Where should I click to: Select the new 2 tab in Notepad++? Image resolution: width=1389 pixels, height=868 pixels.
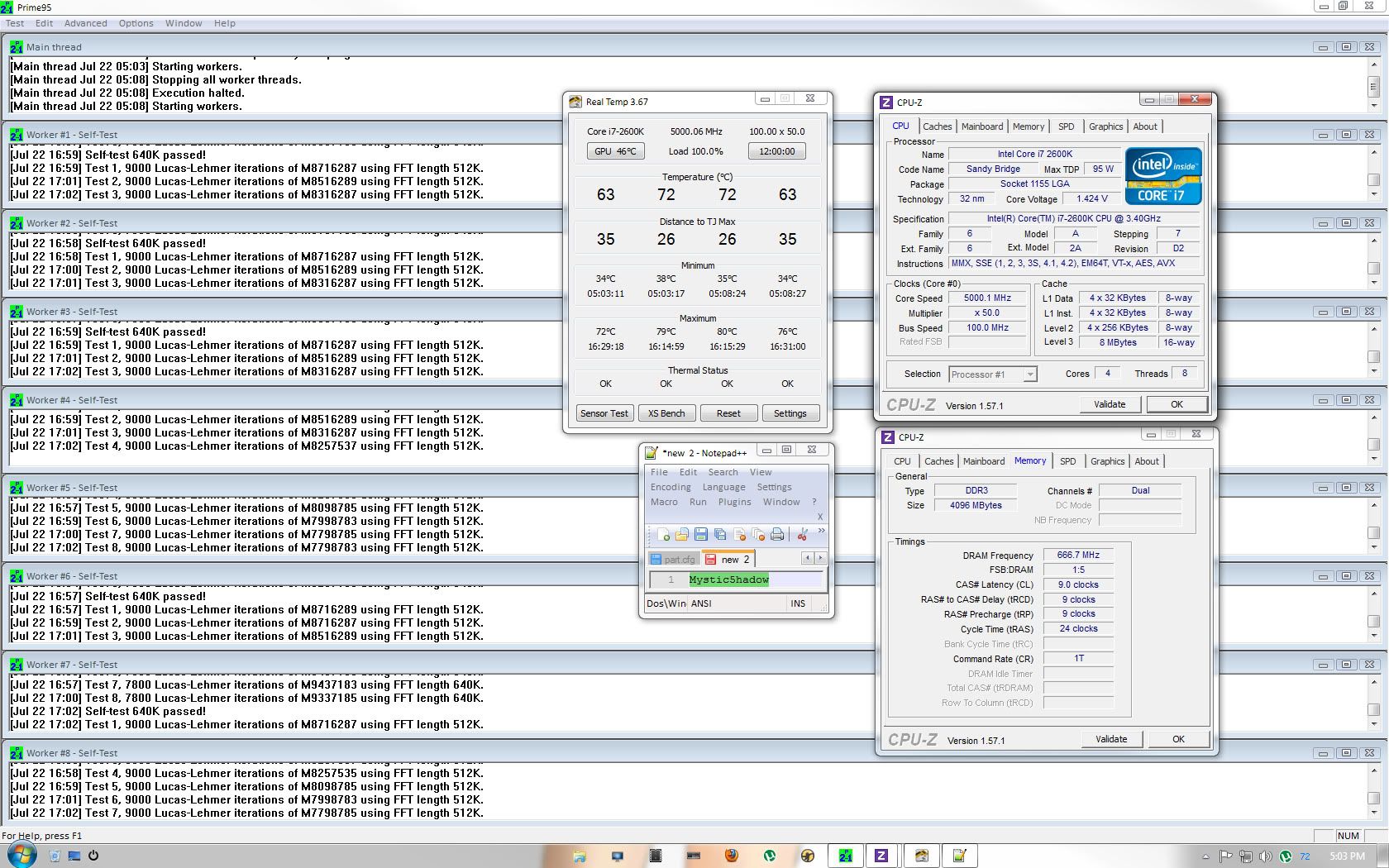coord(728,560)
